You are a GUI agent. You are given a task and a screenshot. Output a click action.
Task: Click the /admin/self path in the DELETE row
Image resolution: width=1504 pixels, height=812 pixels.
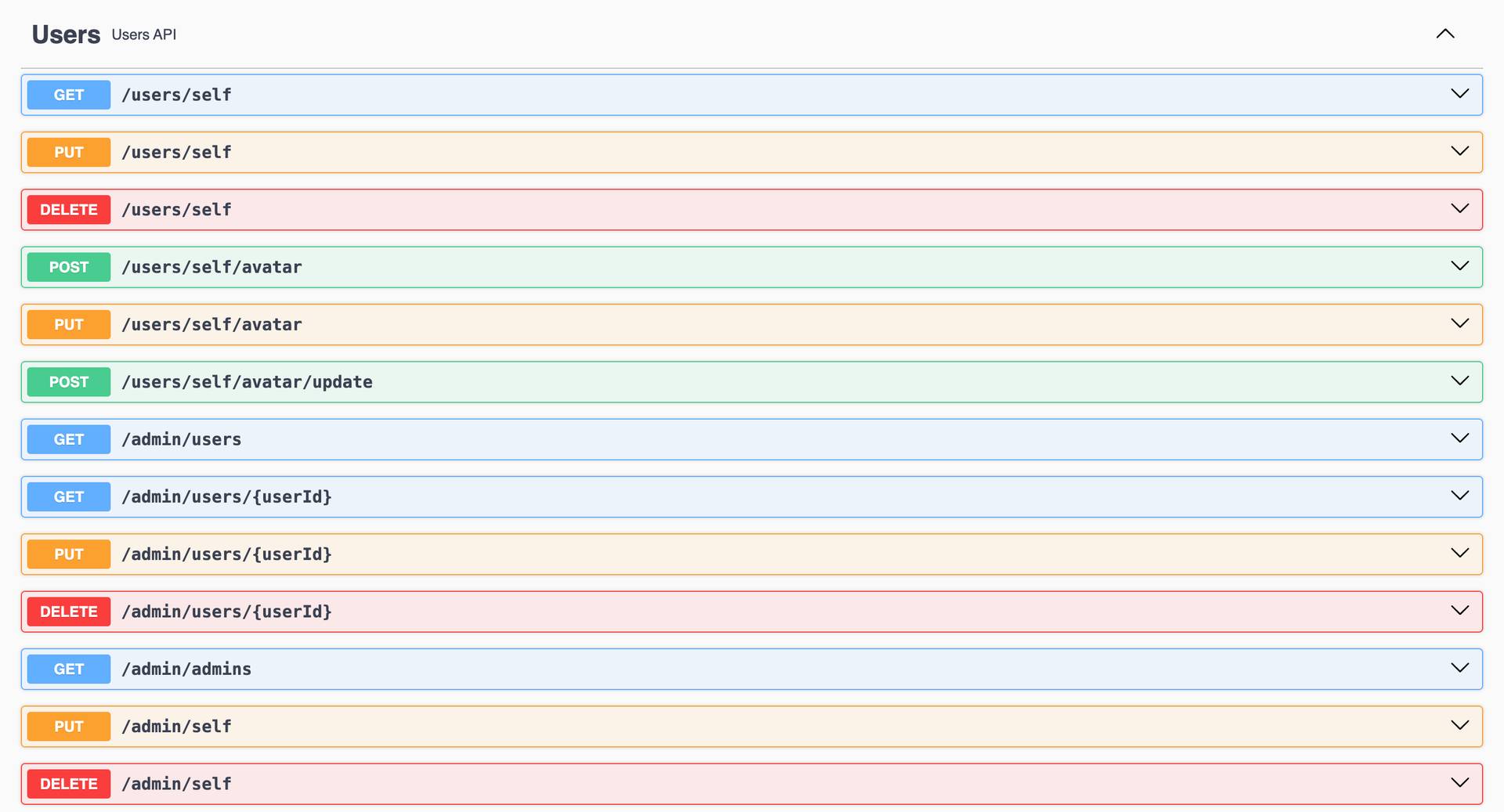pos(176,784)
